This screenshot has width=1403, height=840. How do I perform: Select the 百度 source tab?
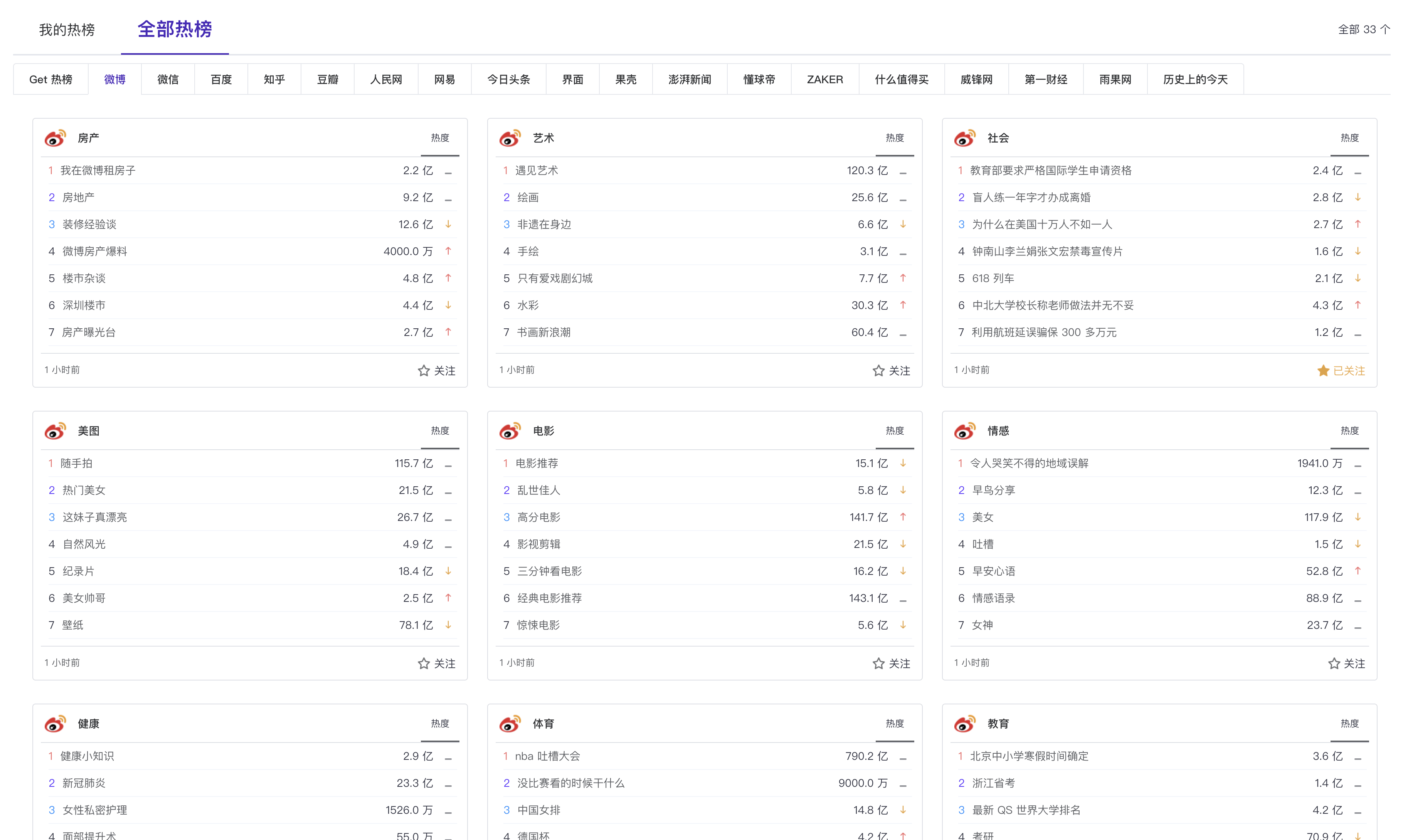(x=221, y=79)
